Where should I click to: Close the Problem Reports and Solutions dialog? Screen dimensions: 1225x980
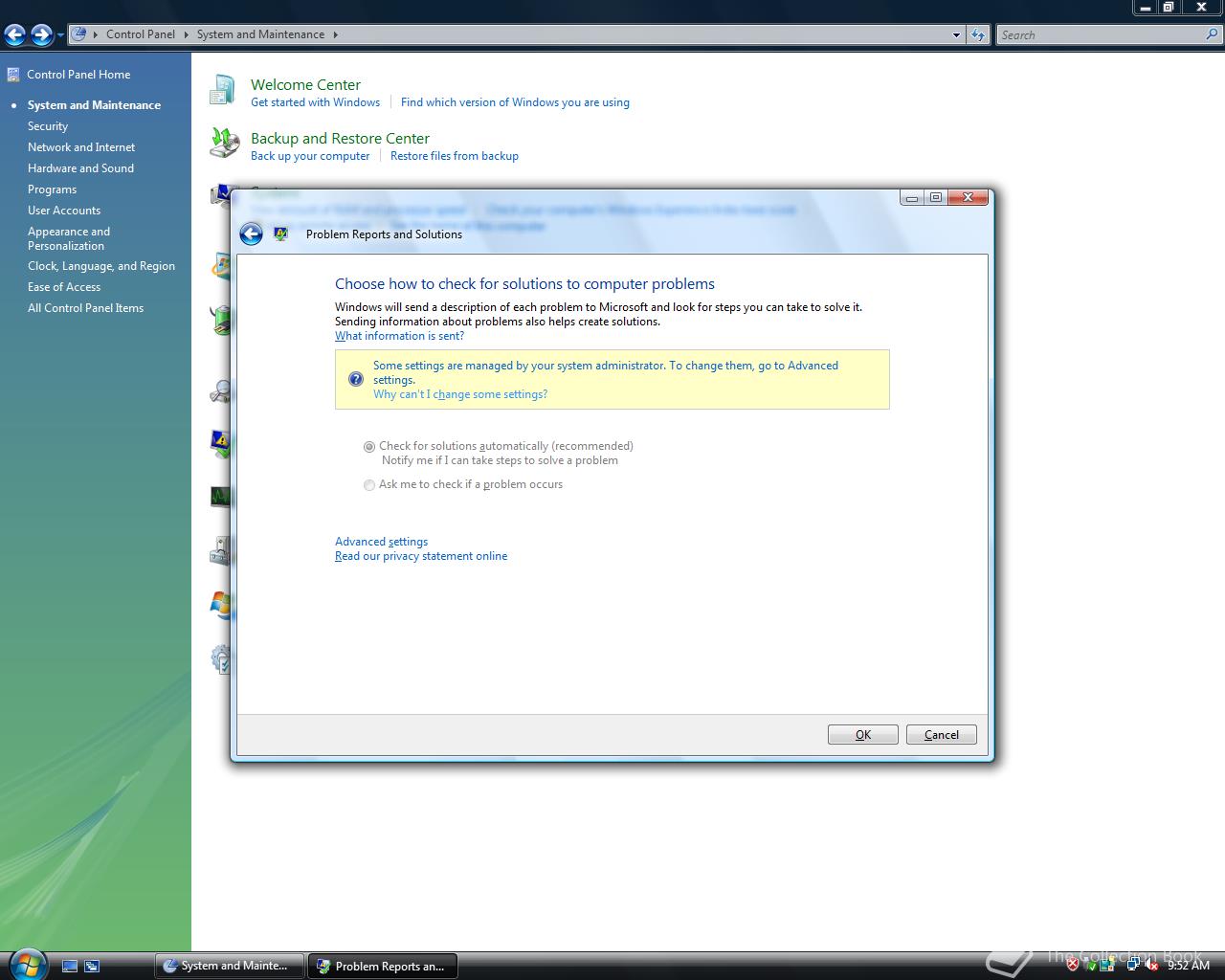coord(969,197)
